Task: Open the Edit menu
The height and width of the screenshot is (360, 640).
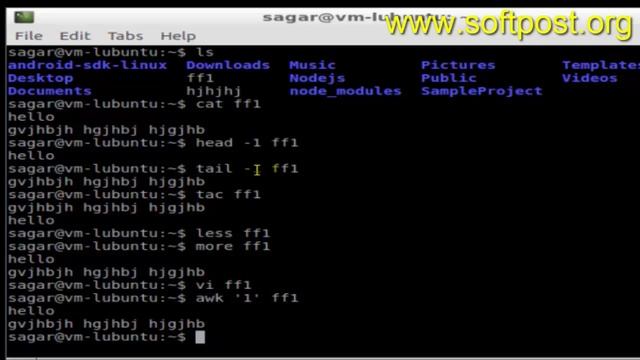Action: pyautogui.click(x=75, y=36)
